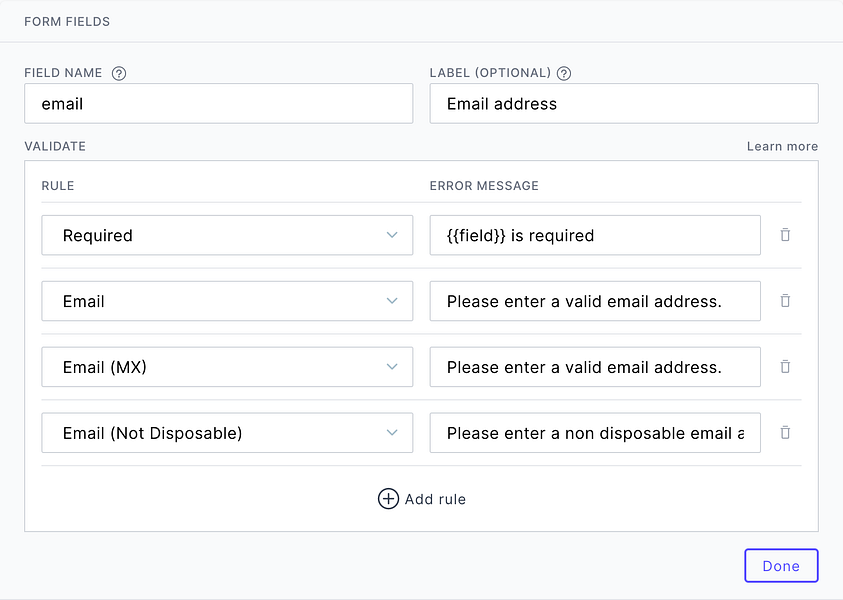The width and height of the screenshot is (843, 600).
Task: Click the plus circle icon for Add rule
Action: click(x=388, y=499)
